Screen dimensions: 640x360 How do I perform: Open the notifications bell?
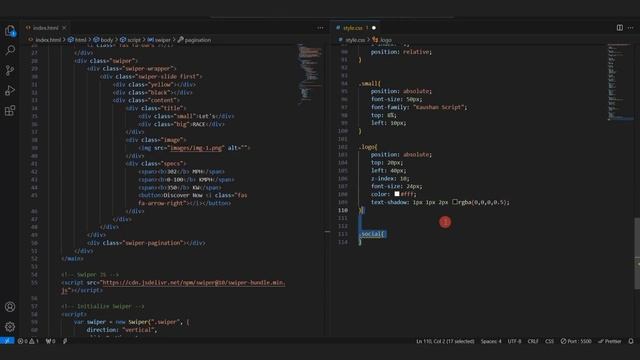coord(631,341)
